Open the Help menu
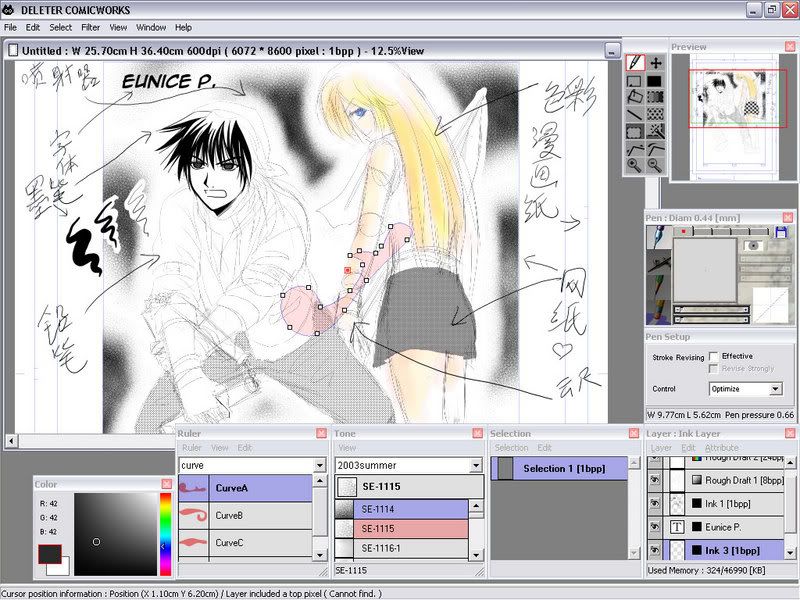This screenshot has height=600, width=800. 183,28
